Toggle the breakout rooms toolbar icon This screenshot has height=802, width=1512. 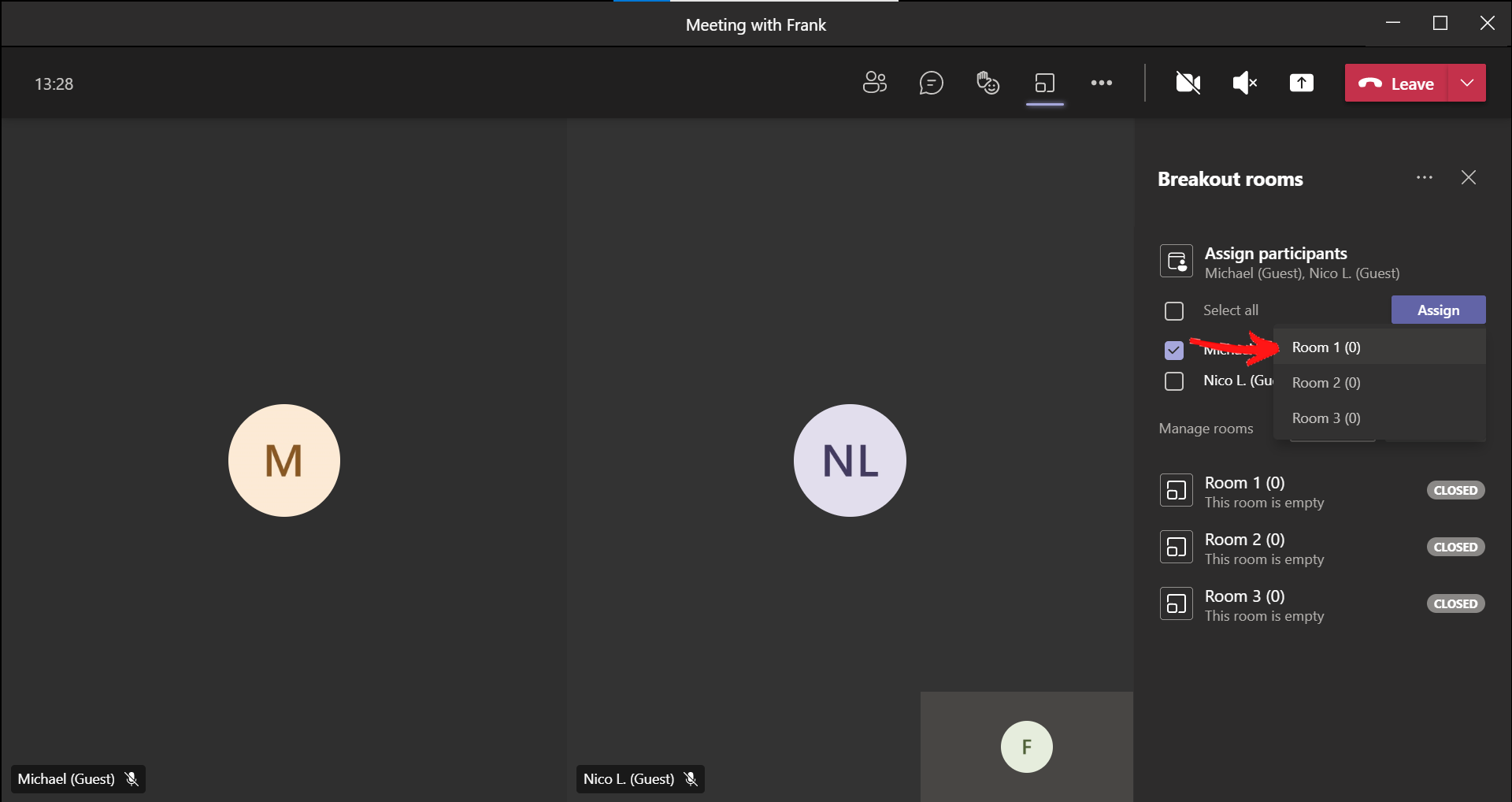(x=1045, y=83)
